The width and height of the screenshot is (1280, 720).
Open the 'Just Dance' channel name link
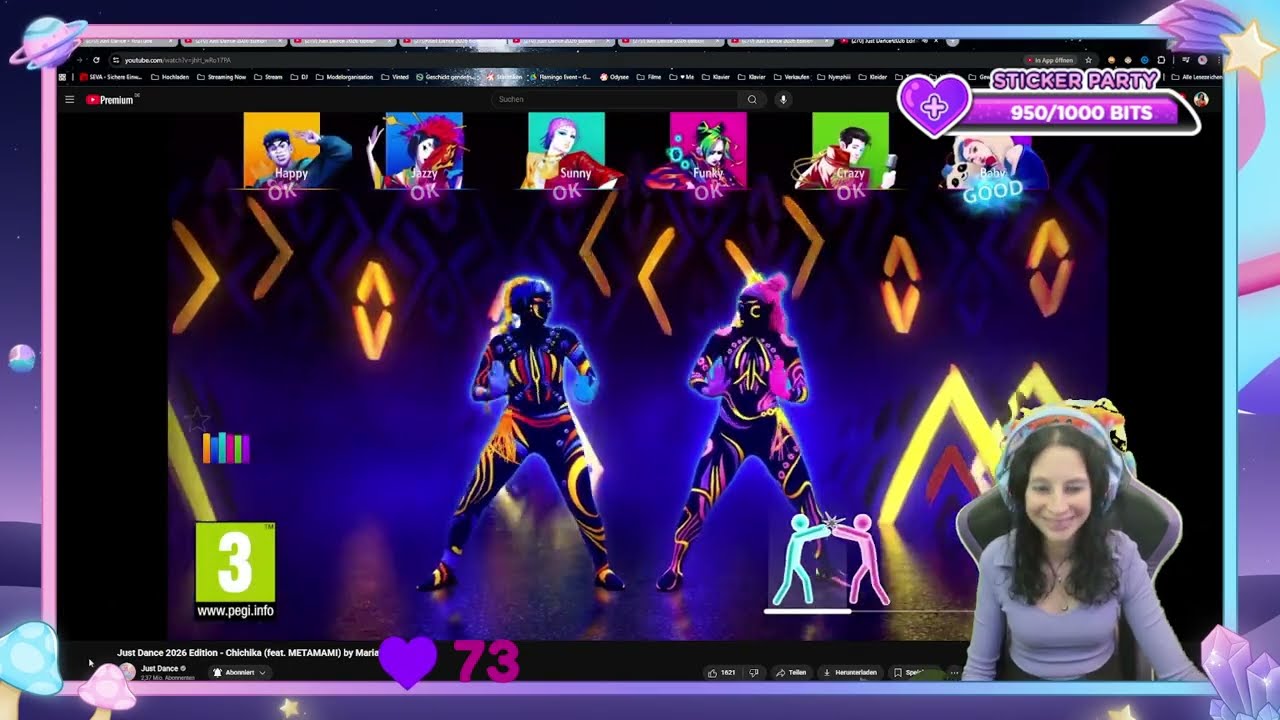pos(159,668)
